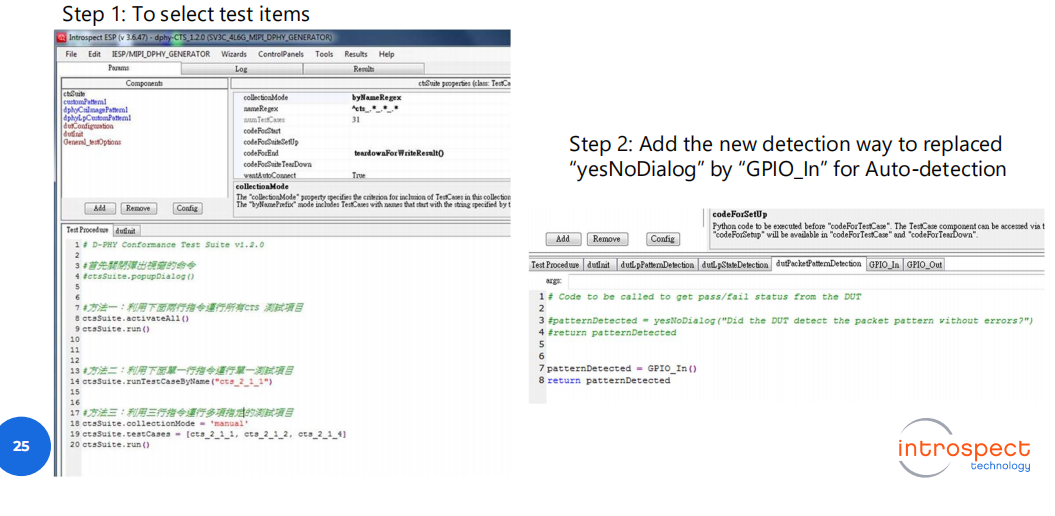The height and width of the screenshot is (516, 1055).
Task: Click code line ctsSuite.runTestCaseByName("cts_2_1_1")
Action: pos(177,381)
